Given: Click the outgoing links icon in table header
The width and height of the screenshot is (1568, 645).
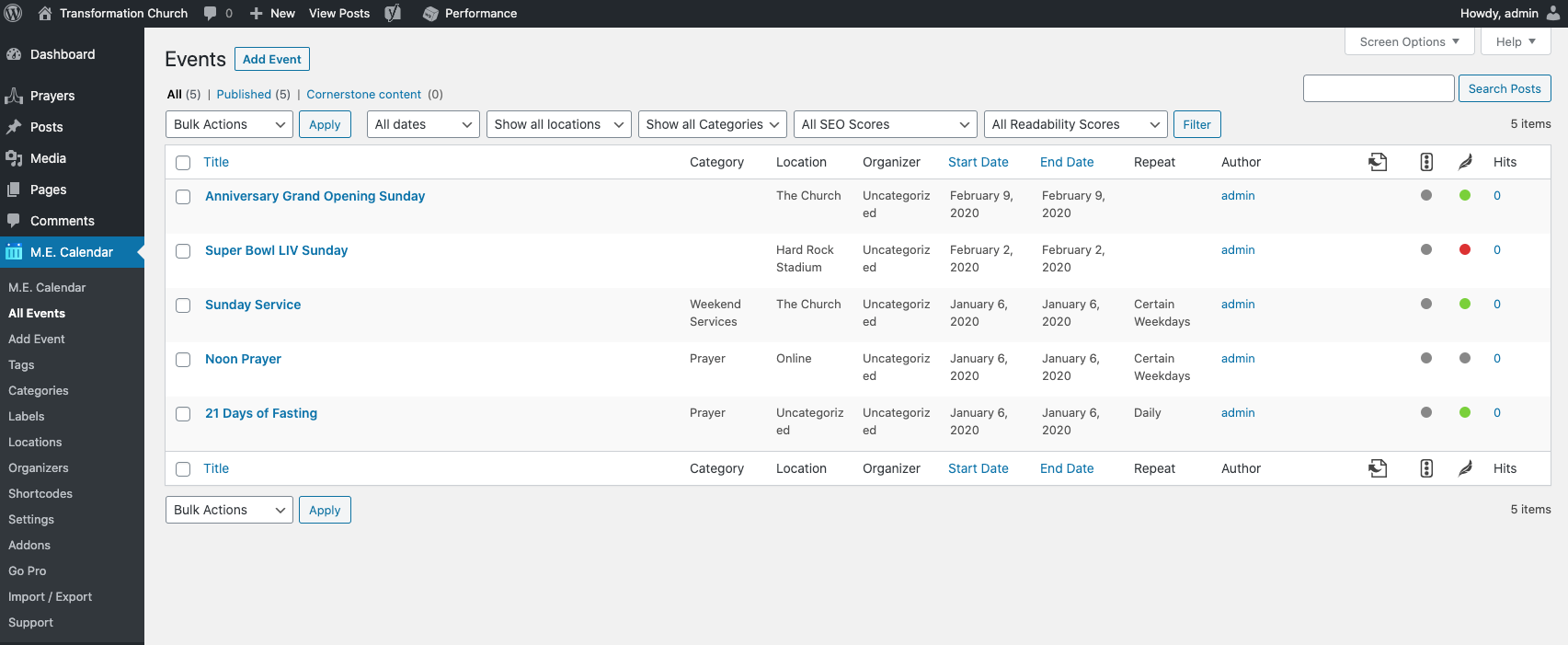Looking at the screenshot, I should pos(1378,162).
